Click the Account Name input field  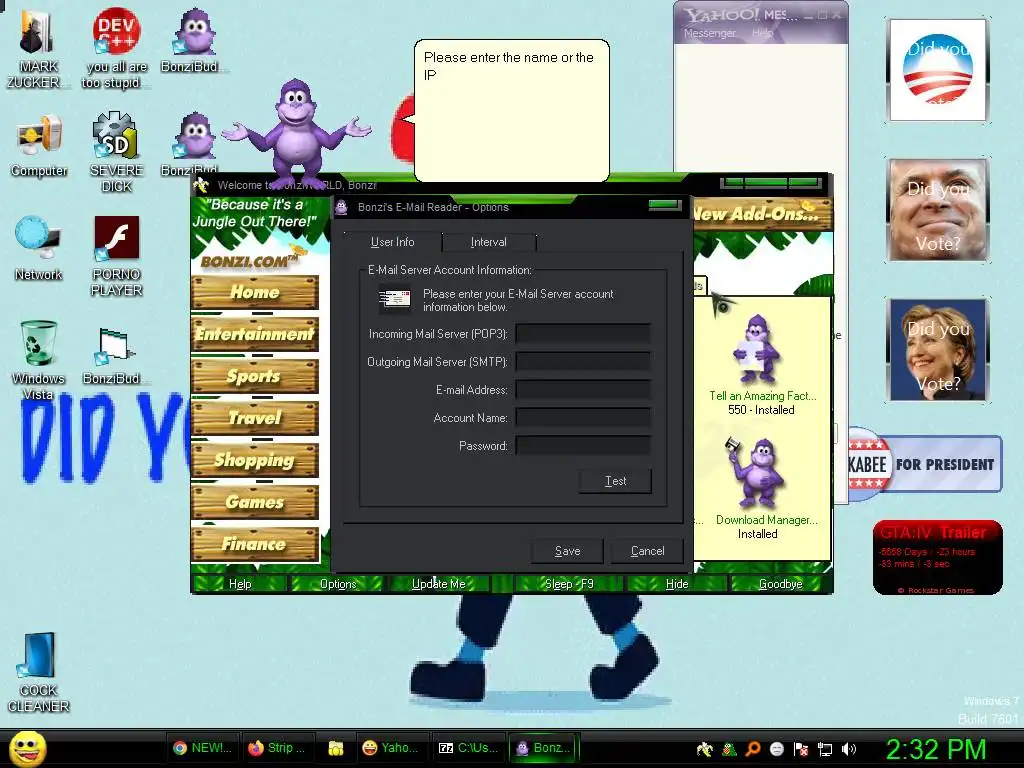point(583,418)
